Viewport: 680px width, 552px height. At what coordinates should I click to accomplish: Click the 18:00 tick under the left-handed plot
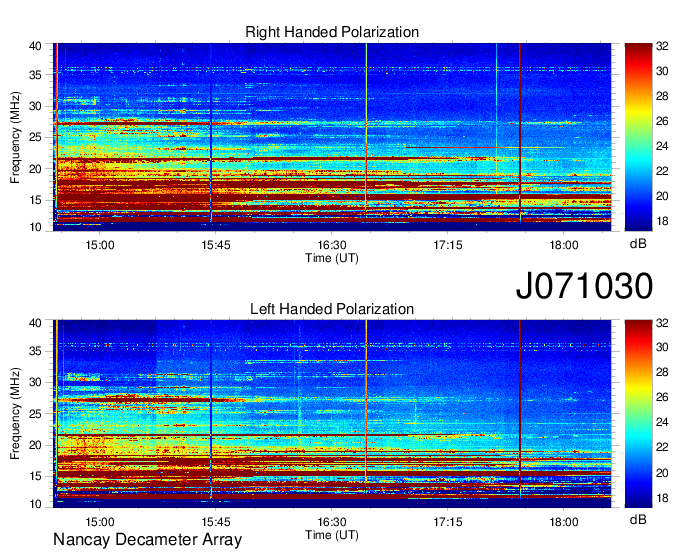click(x=564, y=522)
